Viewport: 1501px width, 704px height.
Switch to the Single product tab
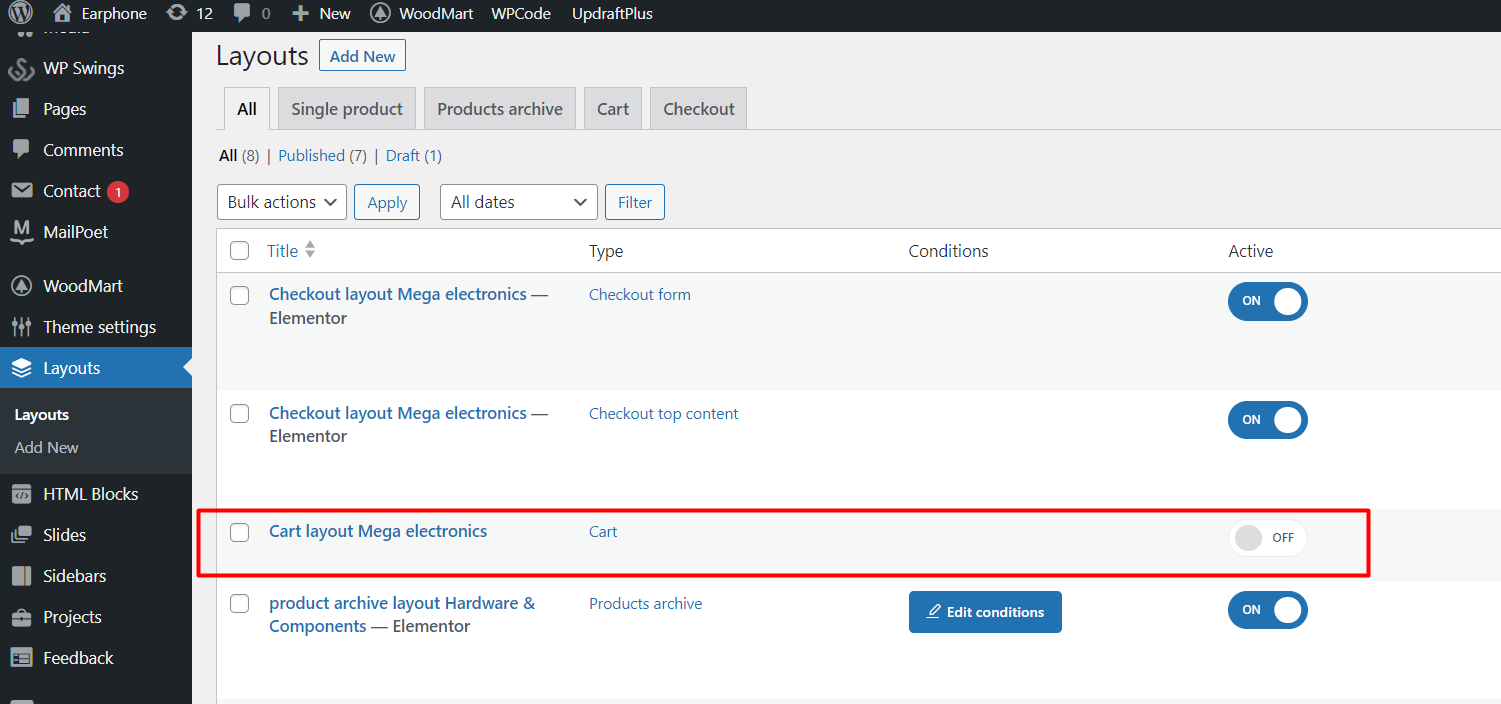pyautogui.click(x=347, y=109)
